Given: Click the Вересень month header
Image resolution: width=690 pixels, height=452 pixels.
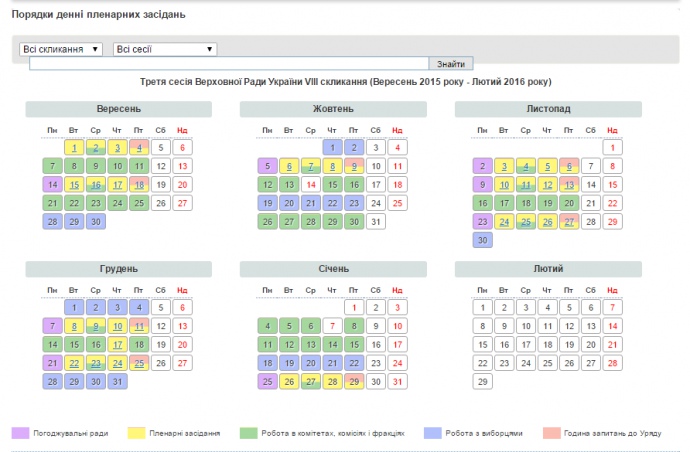Looking at the screenshot, I should [x=119, y=108].
